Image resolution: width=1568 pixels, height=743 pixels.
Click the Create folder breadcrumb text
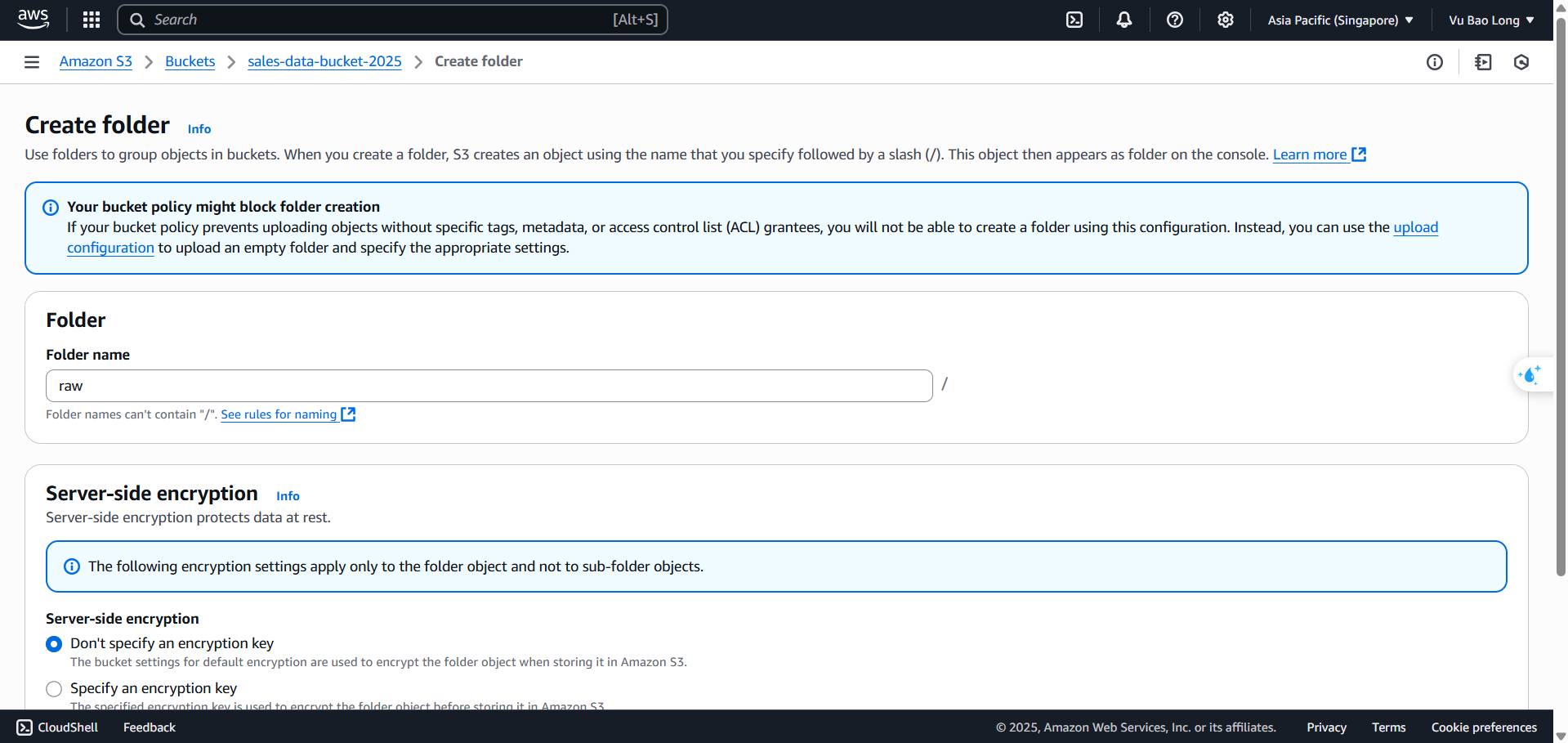(479, 61)
